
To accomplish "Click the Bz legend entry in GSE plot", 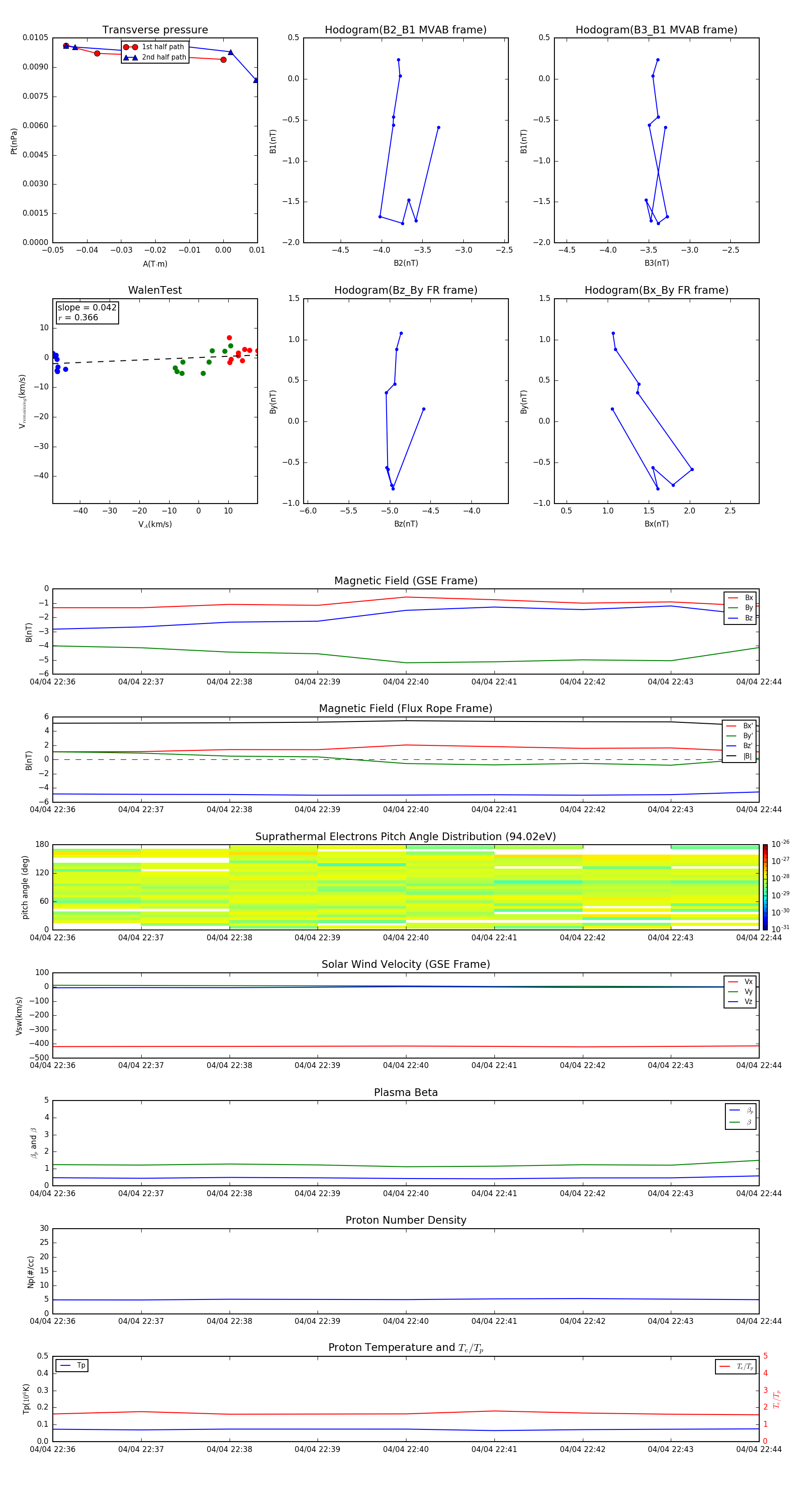I will pos(740,618).
